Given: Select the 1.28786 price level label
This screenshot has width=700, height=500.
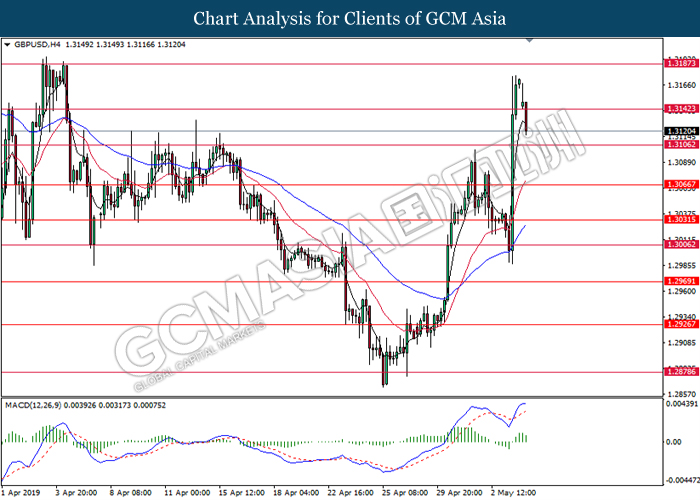Looking at the screenshot, I should click(x=682, y=371).
